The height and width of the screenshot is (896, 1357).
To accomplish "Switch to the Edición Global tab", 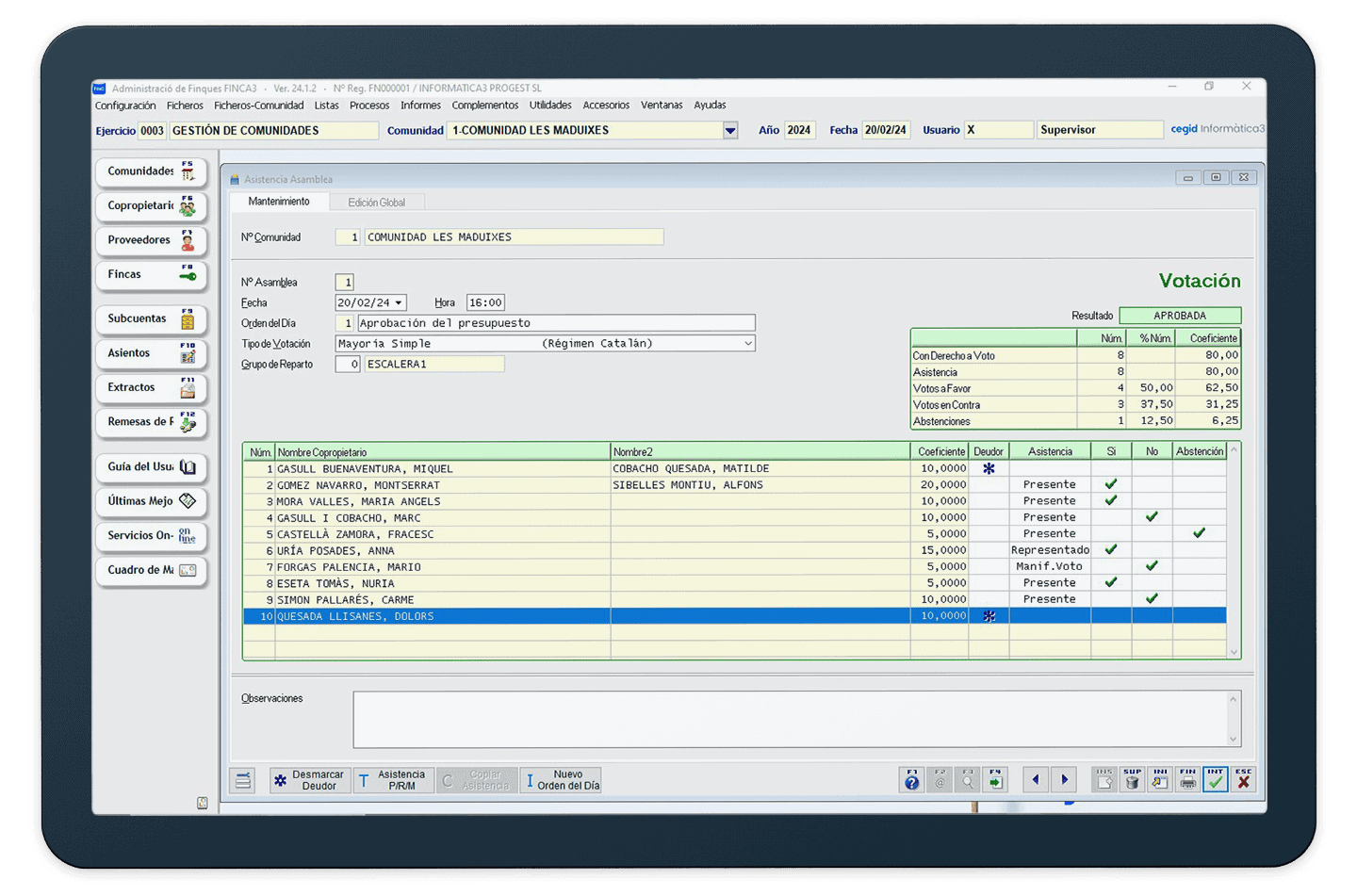I will [x=376, y=203].
